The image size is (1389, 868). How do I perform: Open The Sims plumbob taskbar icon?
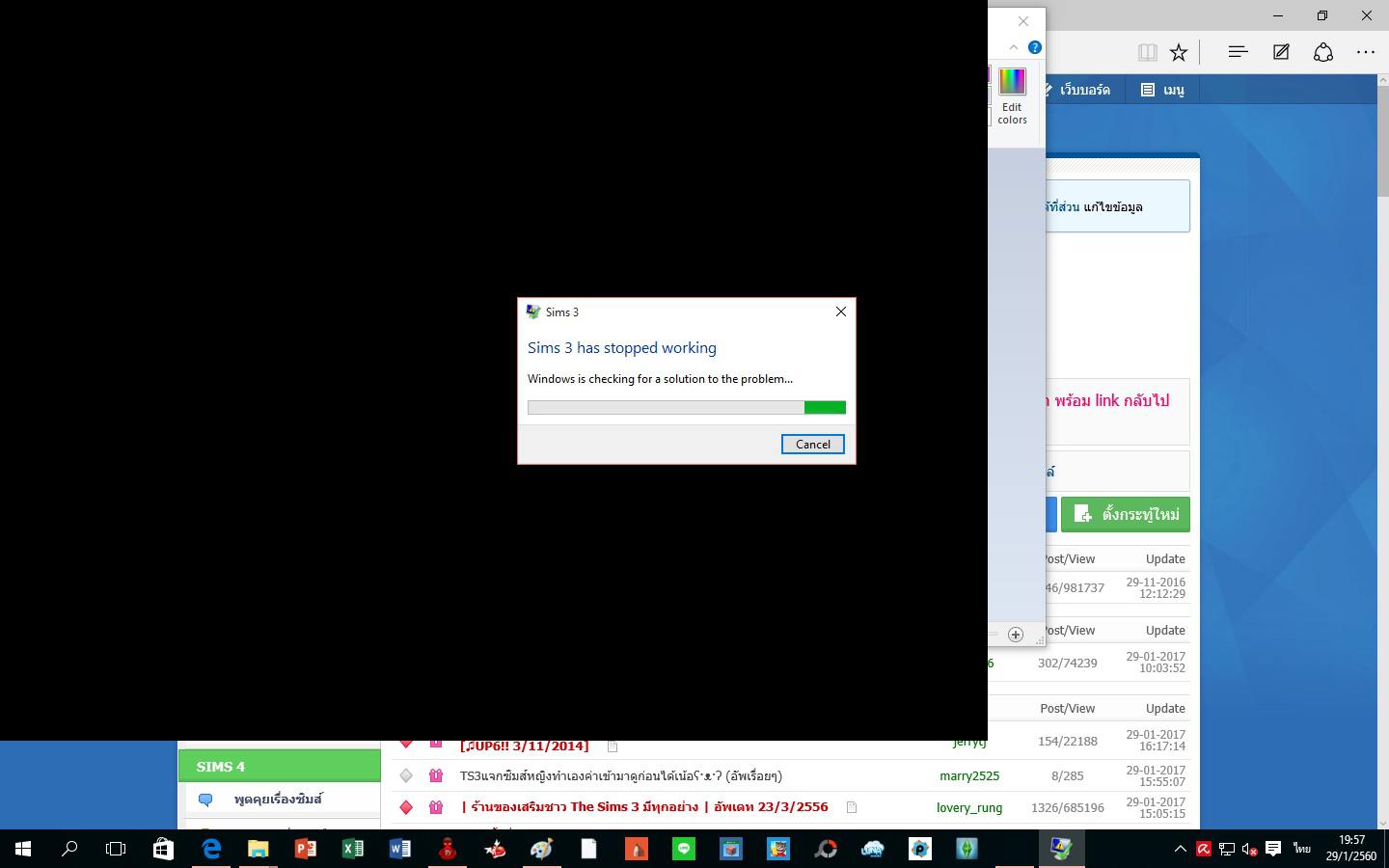coord(967,849)
